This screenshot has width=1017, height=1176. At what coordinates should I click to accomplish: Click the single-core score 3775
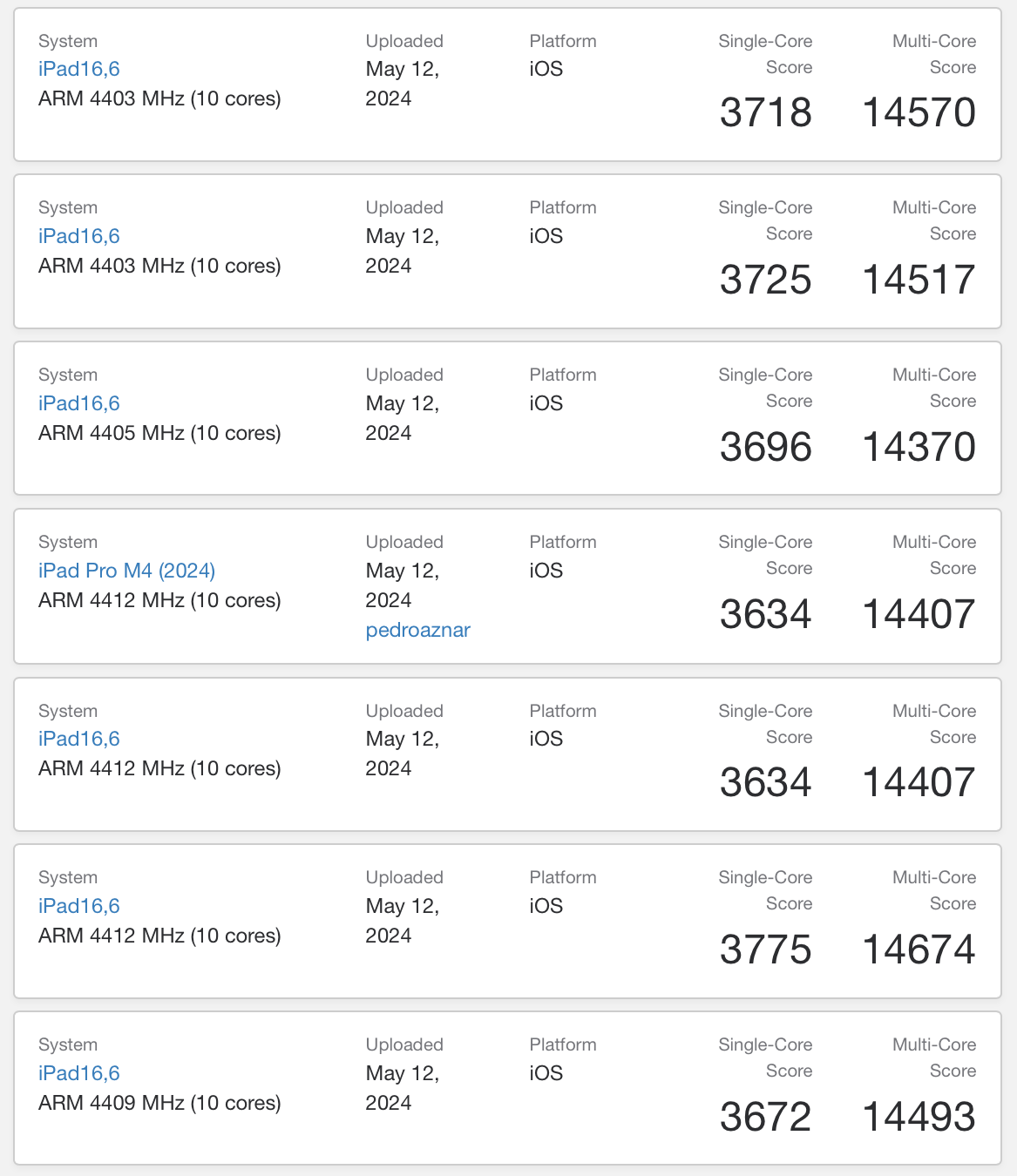click(765, 950)
